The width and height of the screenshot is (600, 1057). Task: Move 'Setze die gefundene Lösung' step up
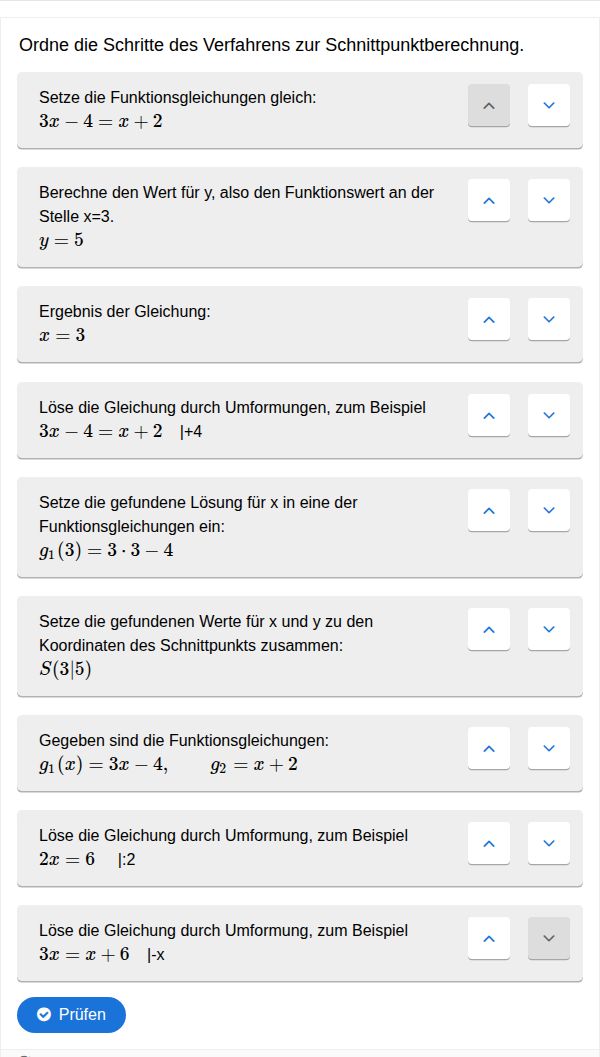489,510
